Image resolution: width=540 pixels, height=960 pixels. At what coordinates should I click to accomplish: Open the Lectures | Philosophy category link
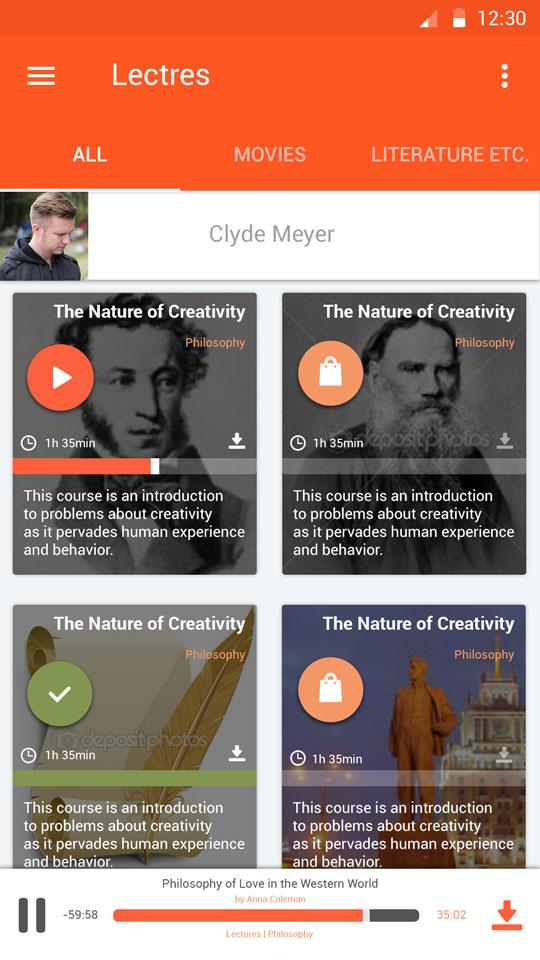point(269,934)
